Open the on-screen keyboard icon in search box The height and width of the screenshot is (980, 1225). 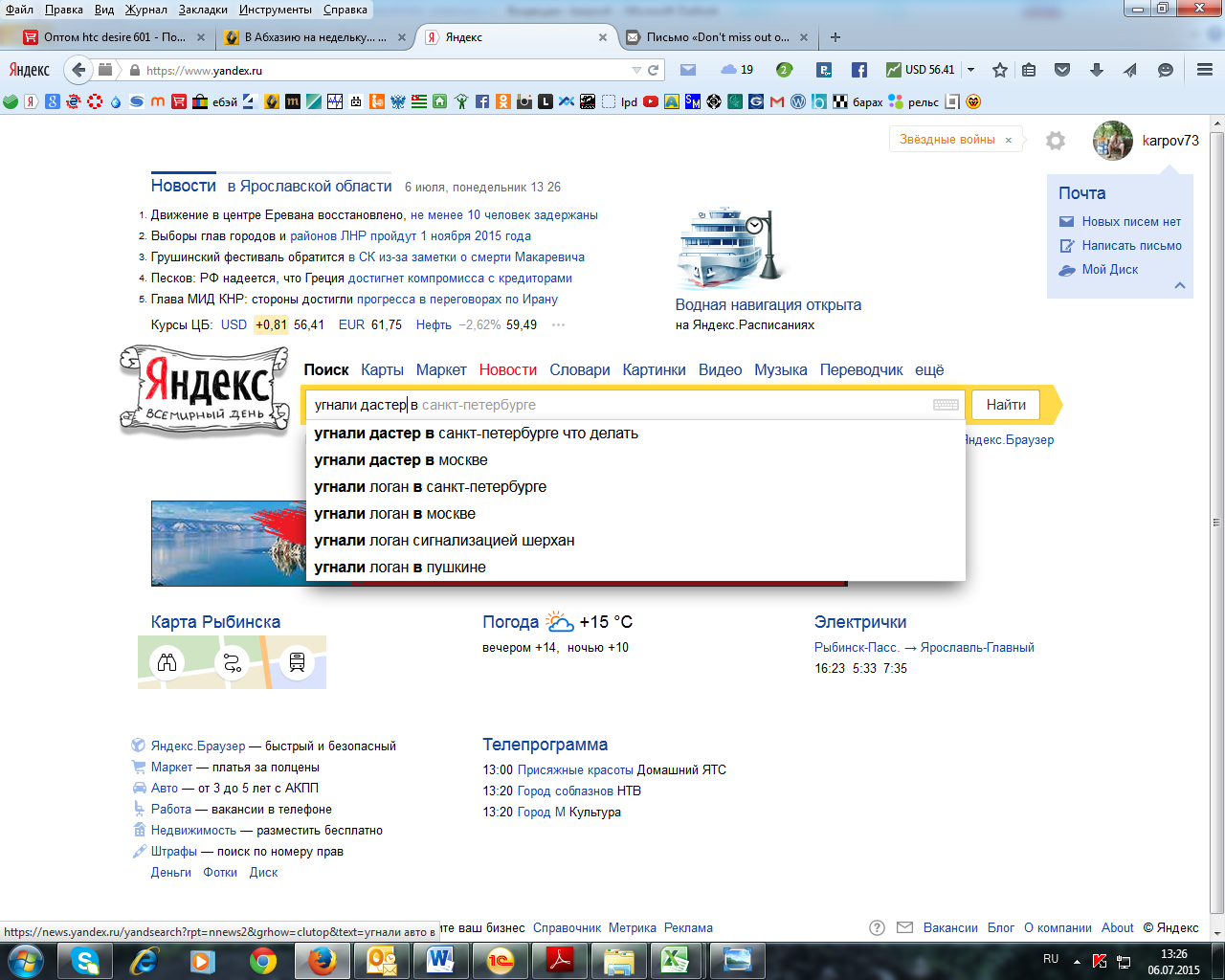[946, 405]
